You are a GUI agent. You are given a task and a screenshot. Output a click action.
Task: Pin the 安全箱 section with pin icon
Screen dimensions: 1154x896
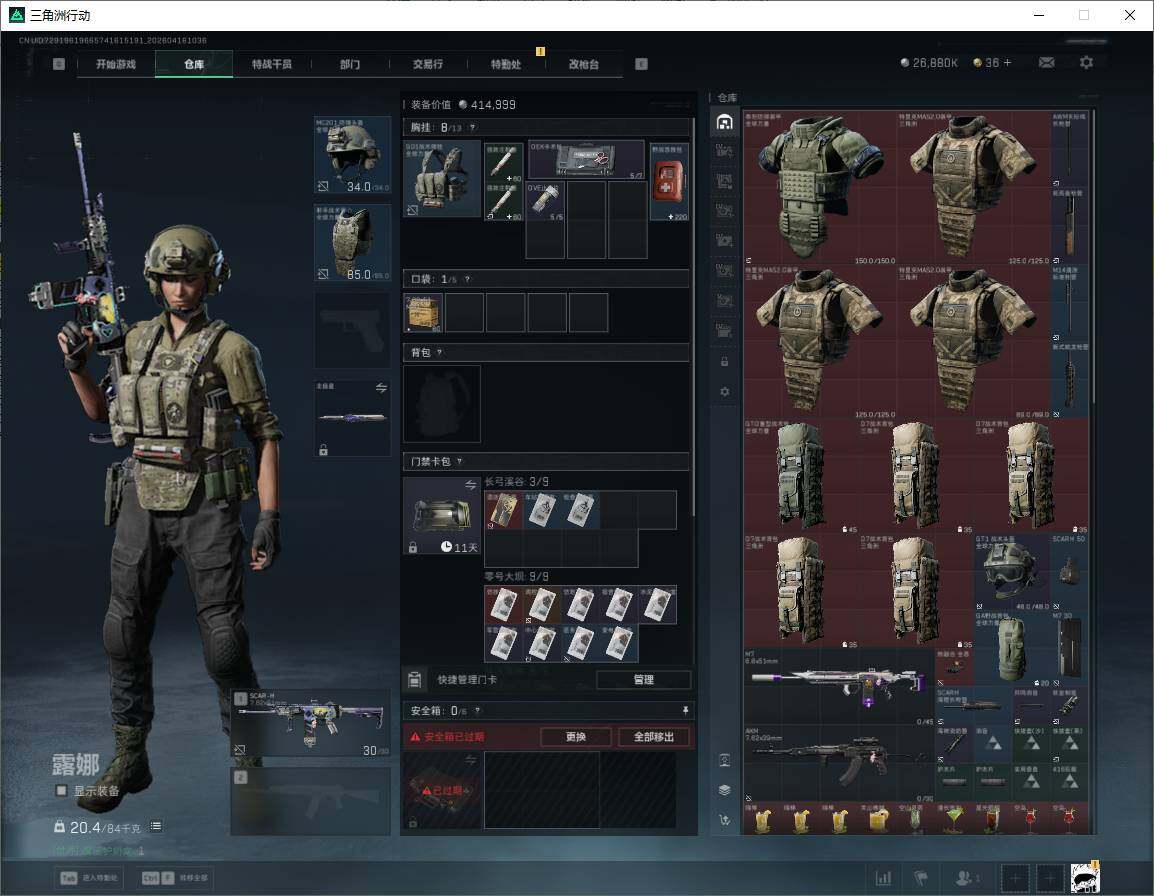(x=684, y=710)
